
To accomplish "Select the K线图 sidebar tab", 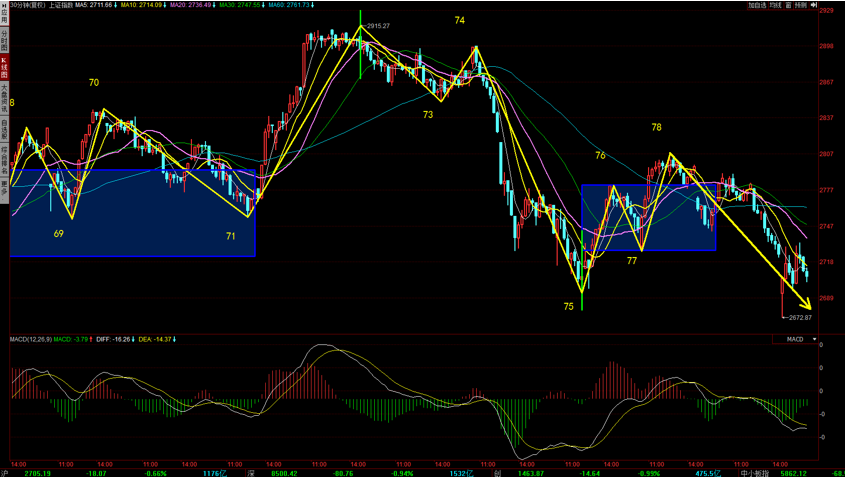I will click(4, 67).
